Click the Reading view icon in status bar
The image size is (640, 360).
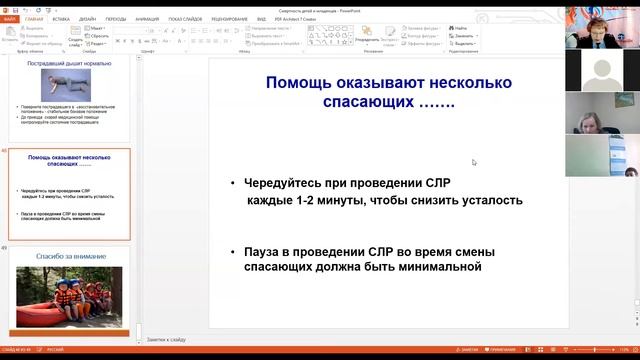(553, 350)
